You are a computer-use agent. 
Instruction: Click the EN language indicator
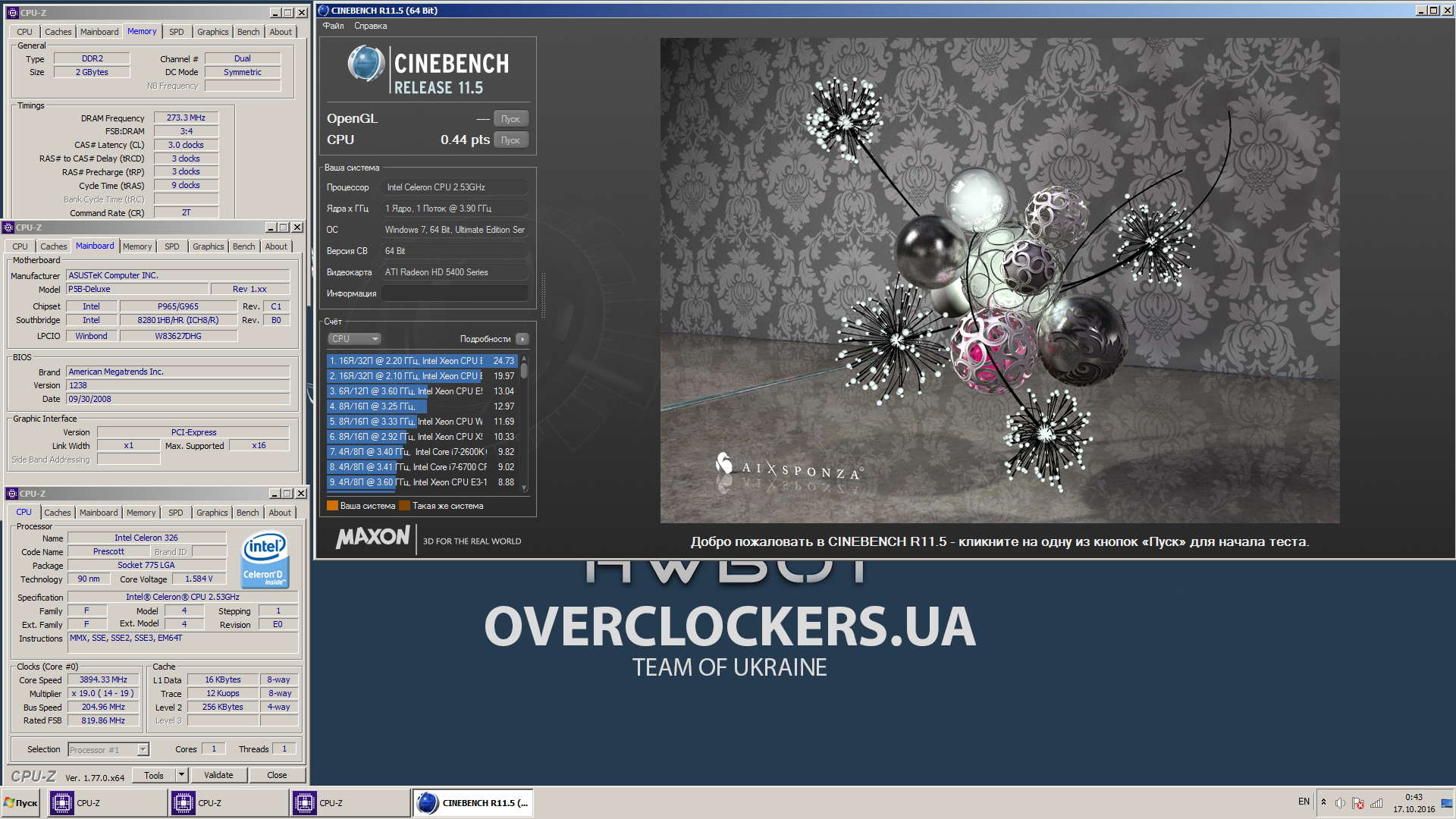[x=1304, y=802]
